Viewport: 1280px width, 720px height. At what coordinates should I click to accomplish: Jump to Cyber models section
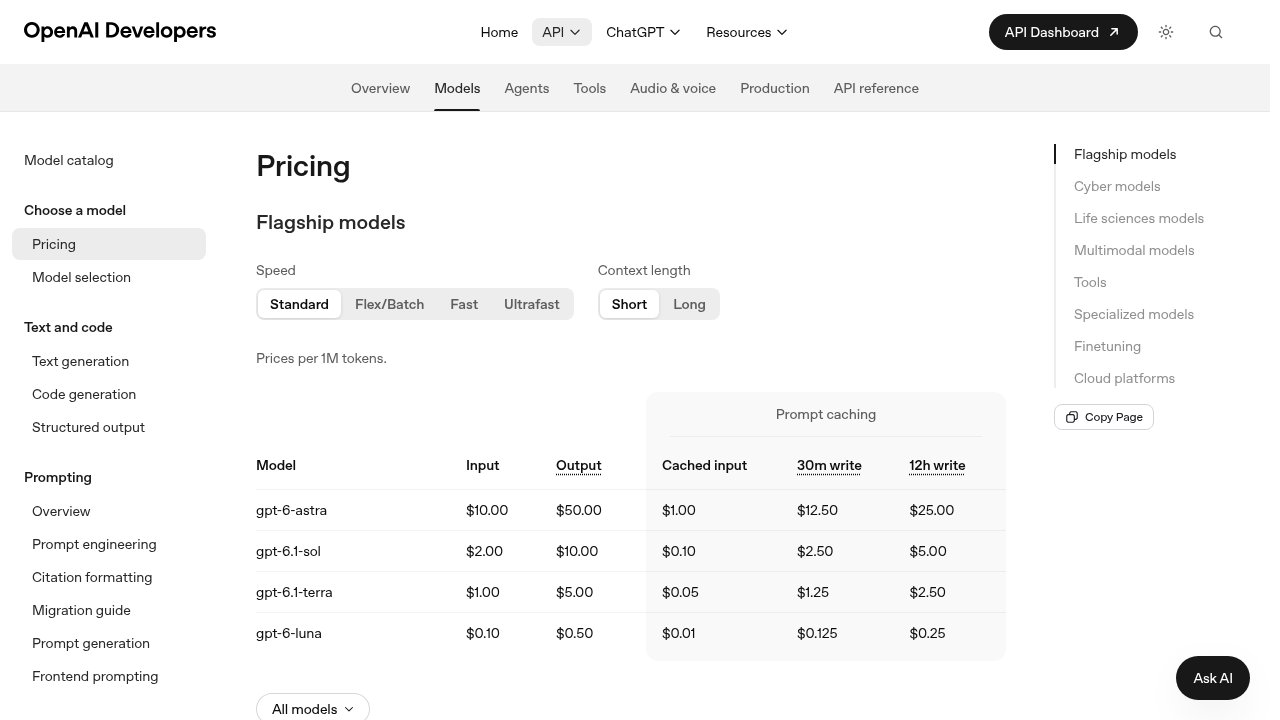[x=1117, y=186]
